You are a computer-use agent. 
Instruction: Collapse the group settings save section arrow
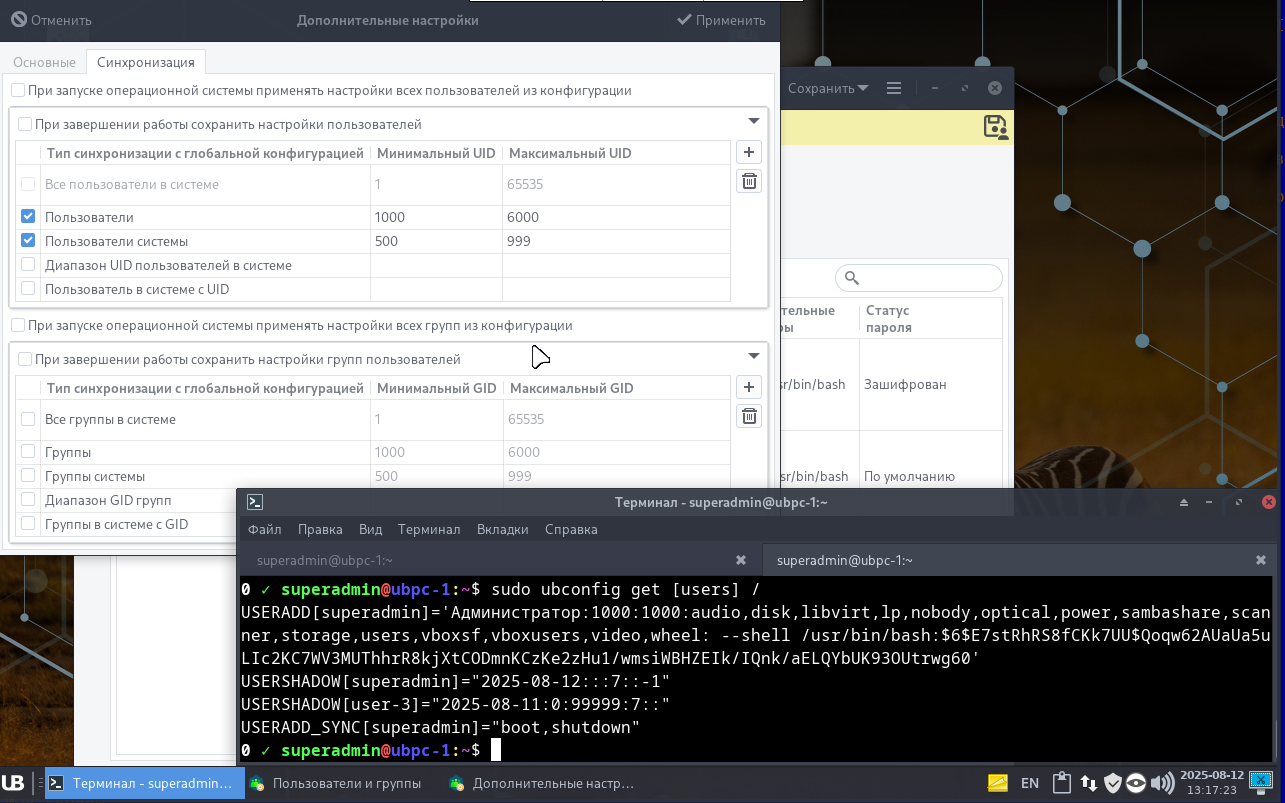click(x=754, y=356)
